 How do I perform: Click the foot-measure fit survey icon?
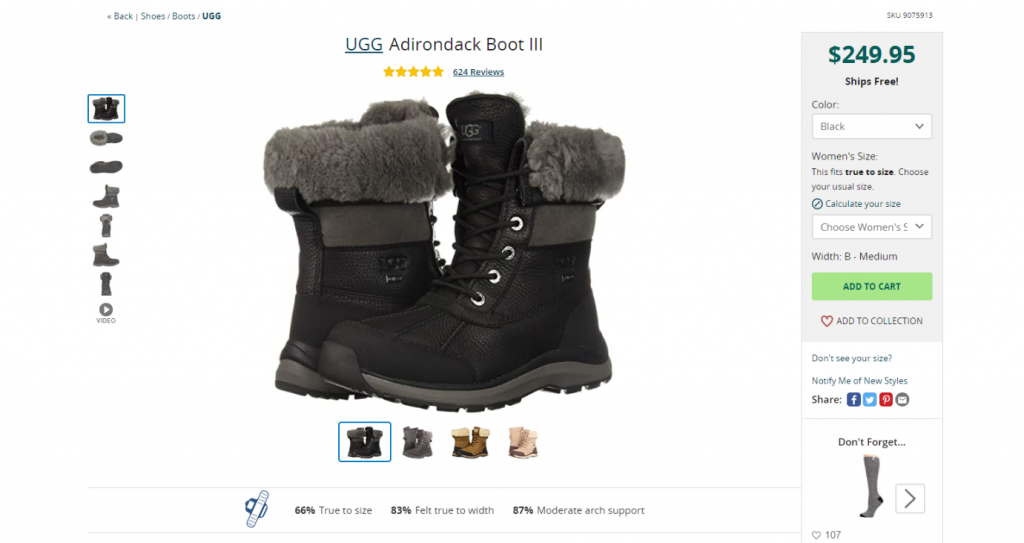coord(257,509)
